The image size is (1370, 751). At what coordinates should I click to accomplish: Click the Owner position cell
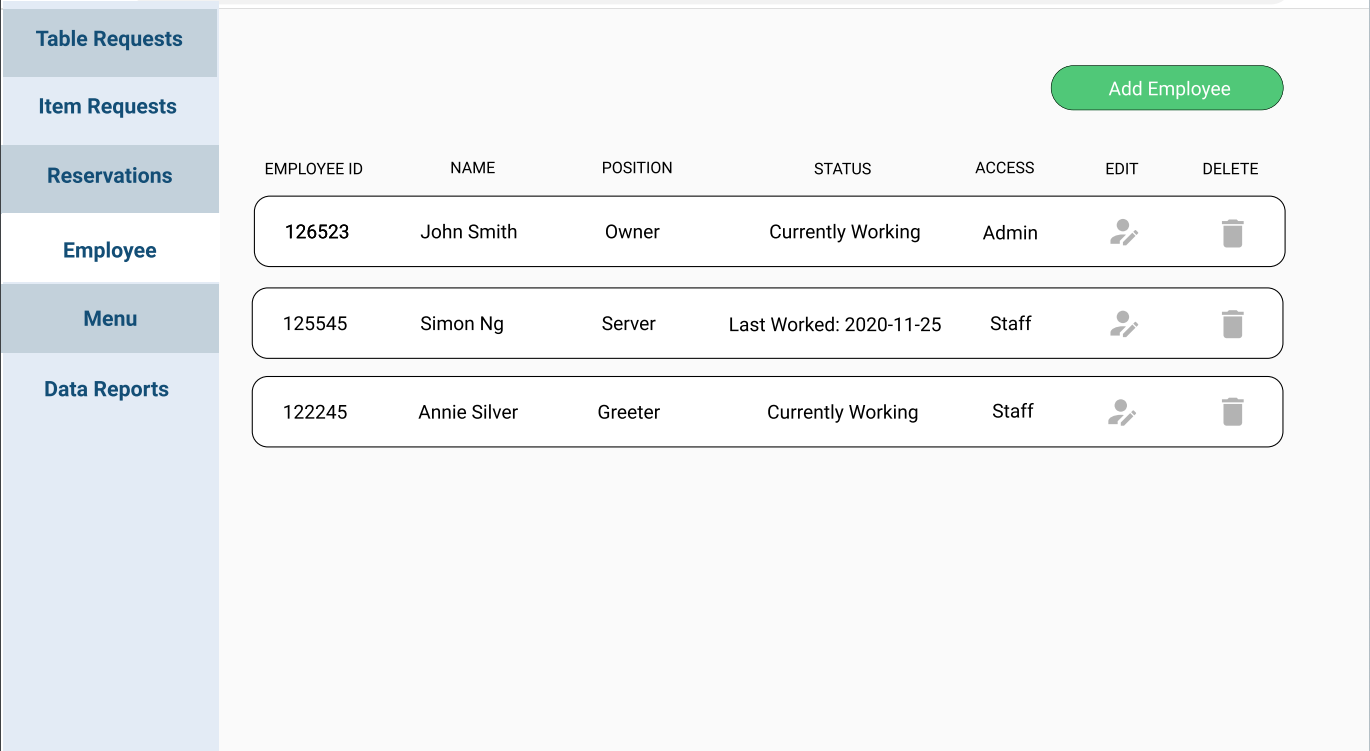(x=632, y=232)
